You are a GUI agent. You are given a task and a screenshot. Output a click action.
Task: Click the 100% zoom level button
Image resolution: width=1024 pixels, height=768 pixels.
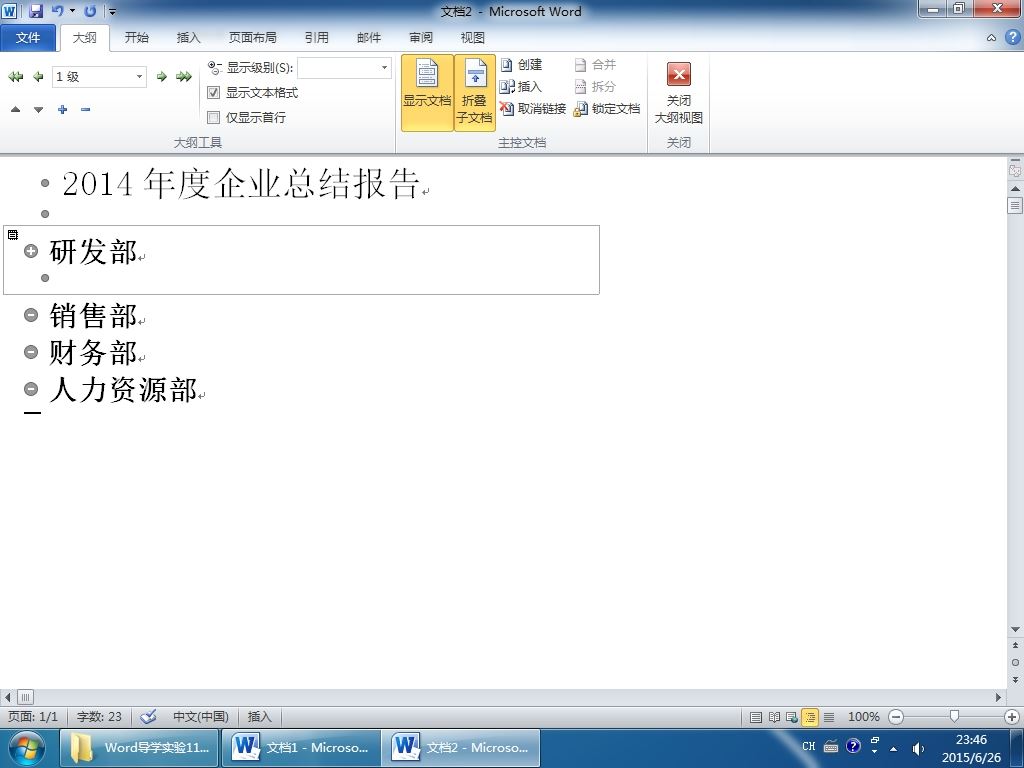pos(863,716)
